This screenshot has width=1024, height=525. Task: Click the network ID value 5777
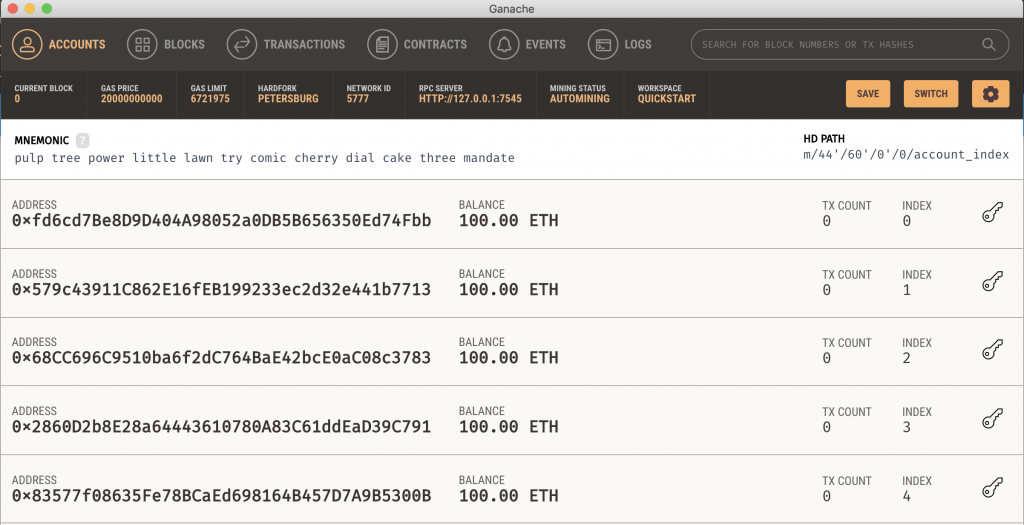pyautogui.click(x=358, y=99)
